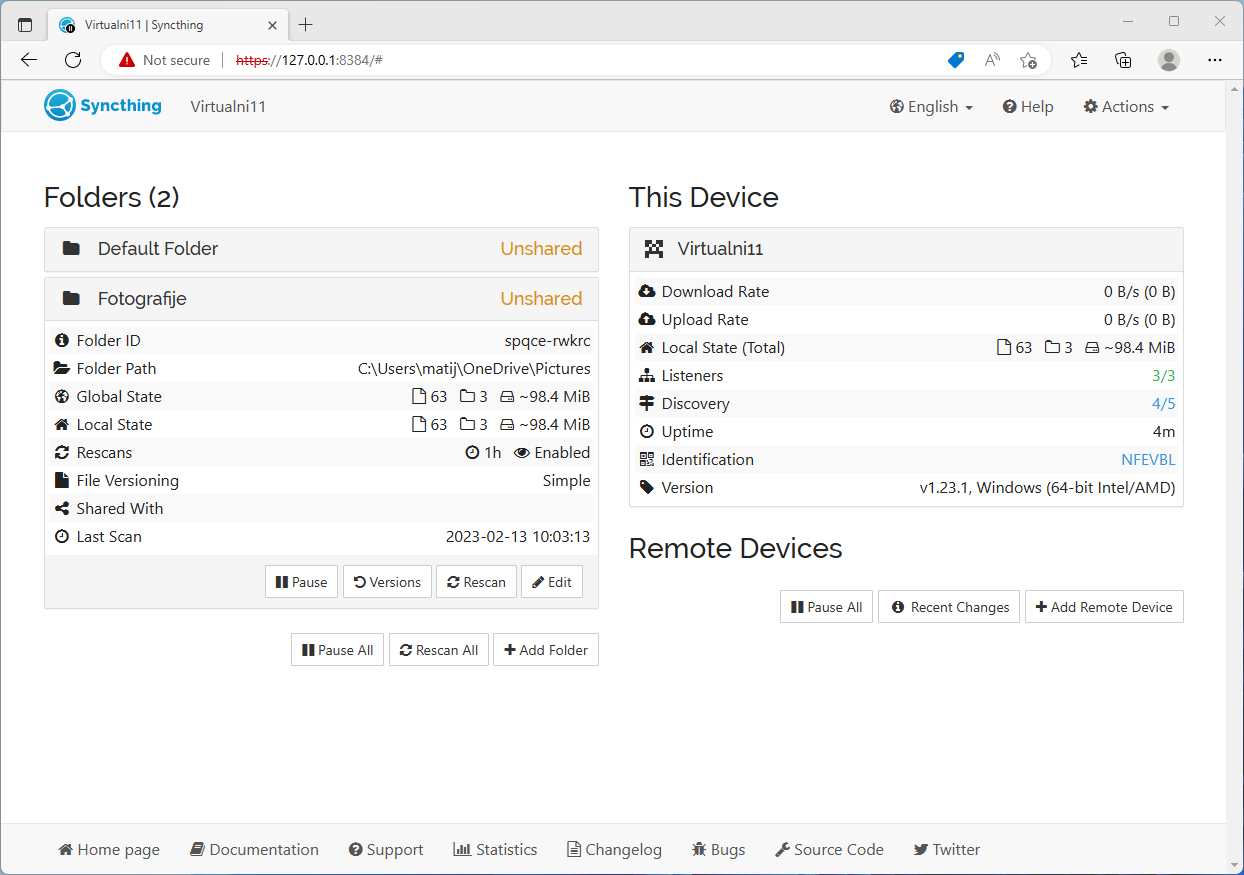Viewport: 1244px width, 875px height.
Task: Open the tab actions menu icon
Action: click(x=25, y=24)
